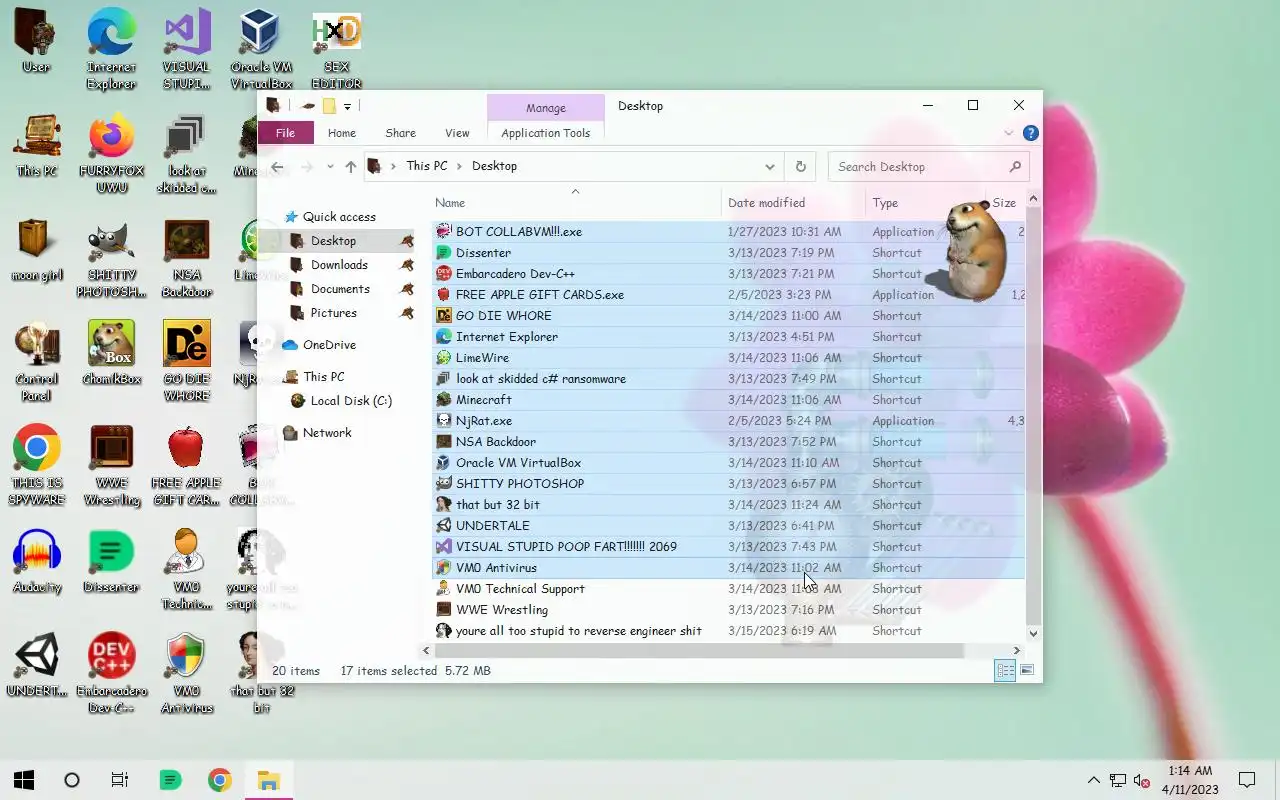Viewport: 1280px width, 800px height.
Task: Switch to the Home ribbon tab
Action: tap(342, 133)
